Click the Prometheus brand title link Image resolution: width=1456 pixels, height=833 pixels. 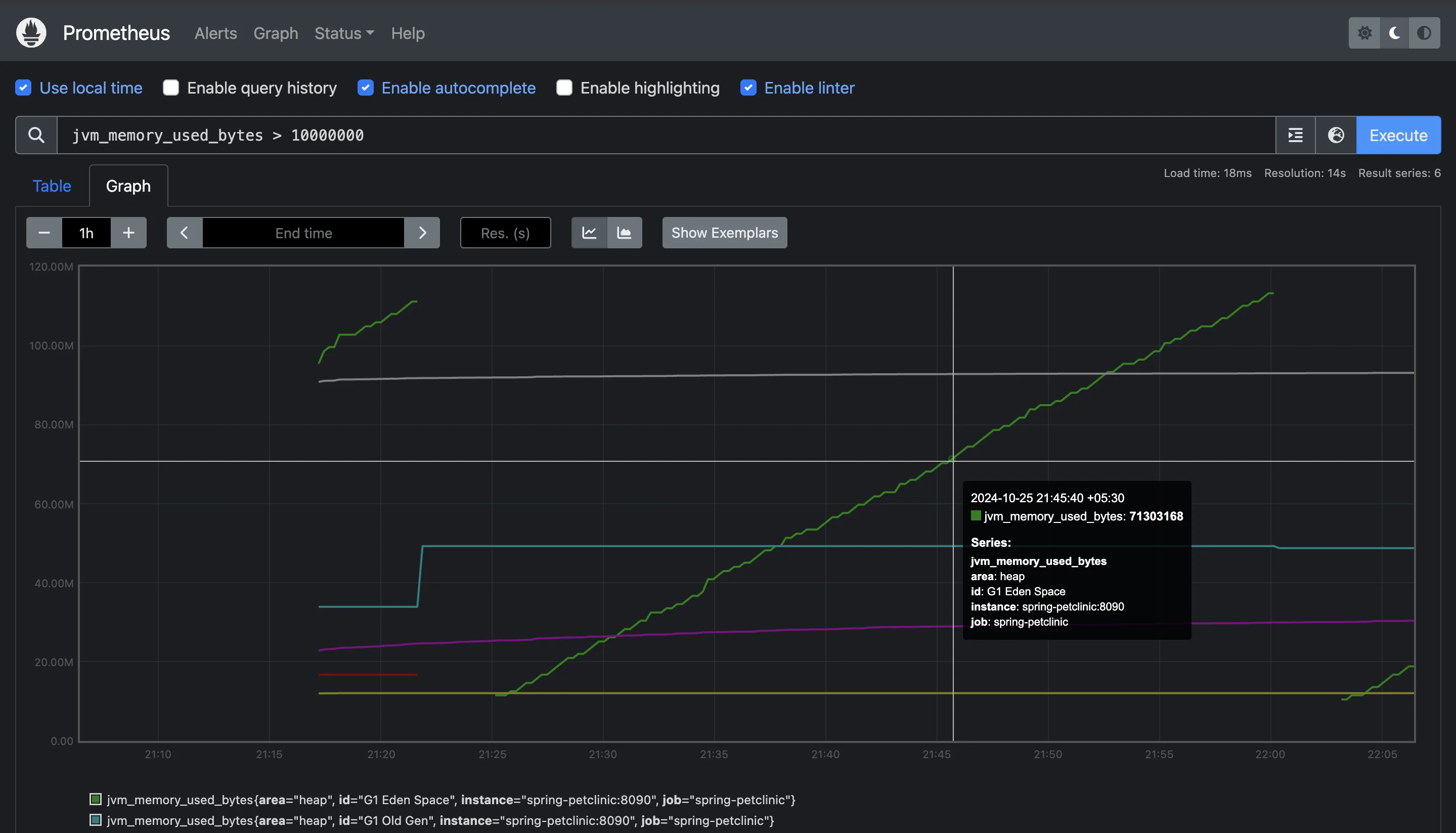coord(116,33)
